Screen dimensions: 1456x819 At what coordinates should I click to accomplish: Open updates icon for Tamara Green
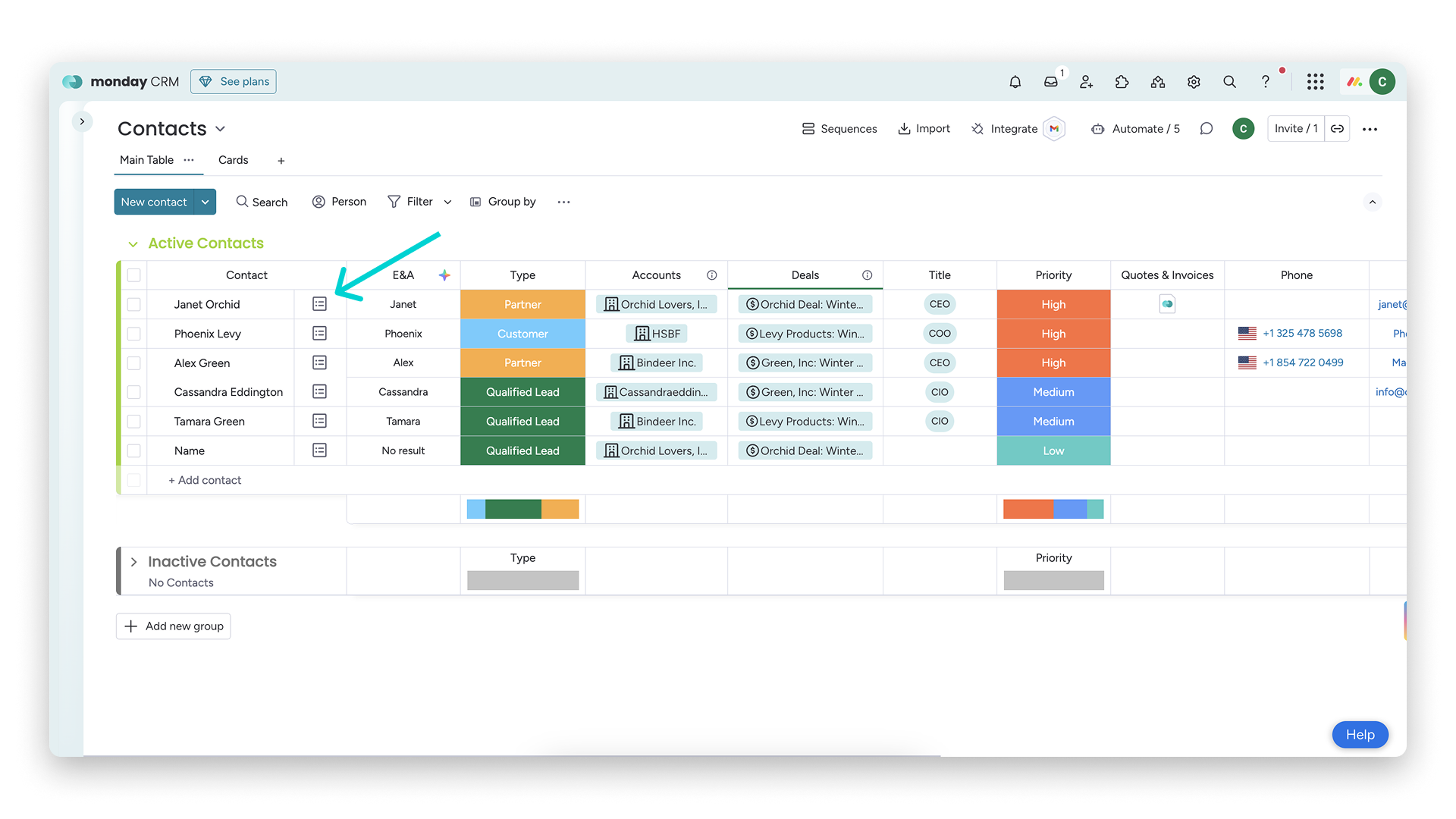320,421
